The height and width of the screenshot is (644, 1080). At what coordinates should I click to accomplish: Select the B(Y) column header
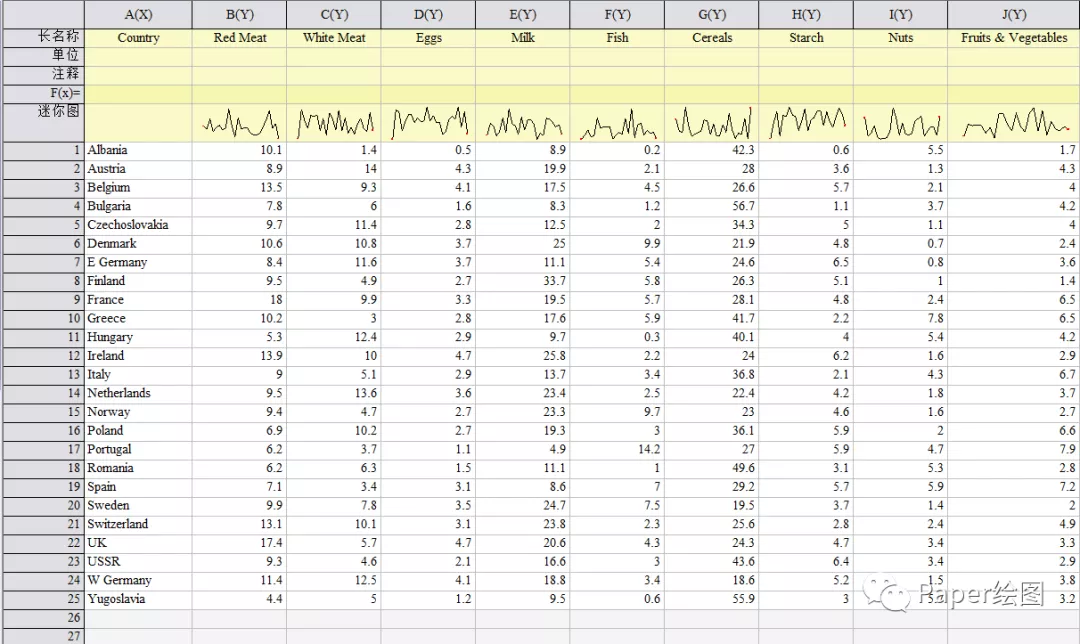tap(239, 14)
